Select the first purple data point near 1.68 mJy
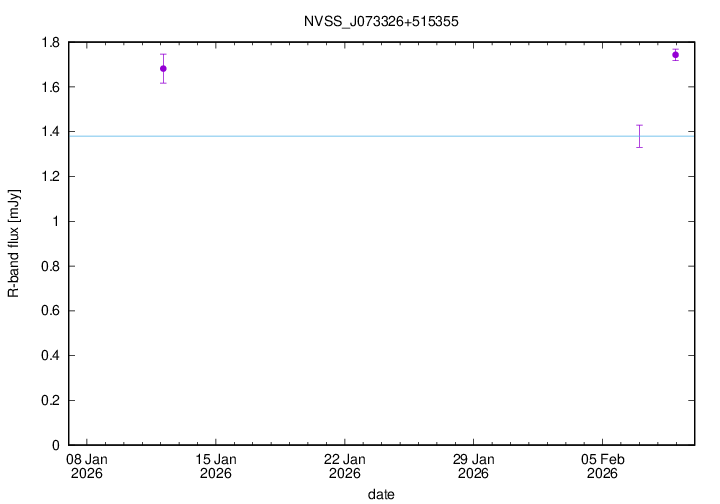The height and width of the screenshot is (504, 720). (163, 69)
